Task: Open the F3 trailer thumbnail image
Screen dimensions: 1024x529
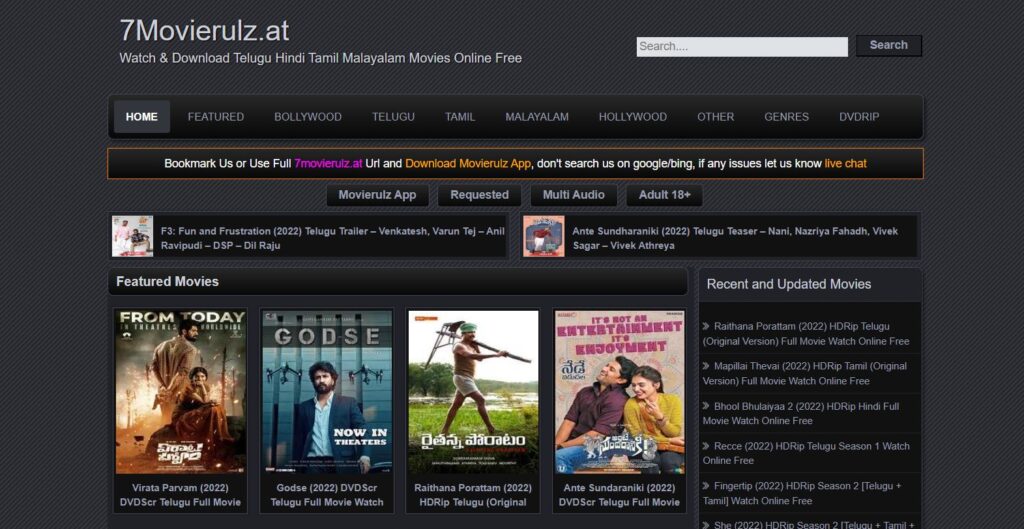Action: click(x=132, y=237)
